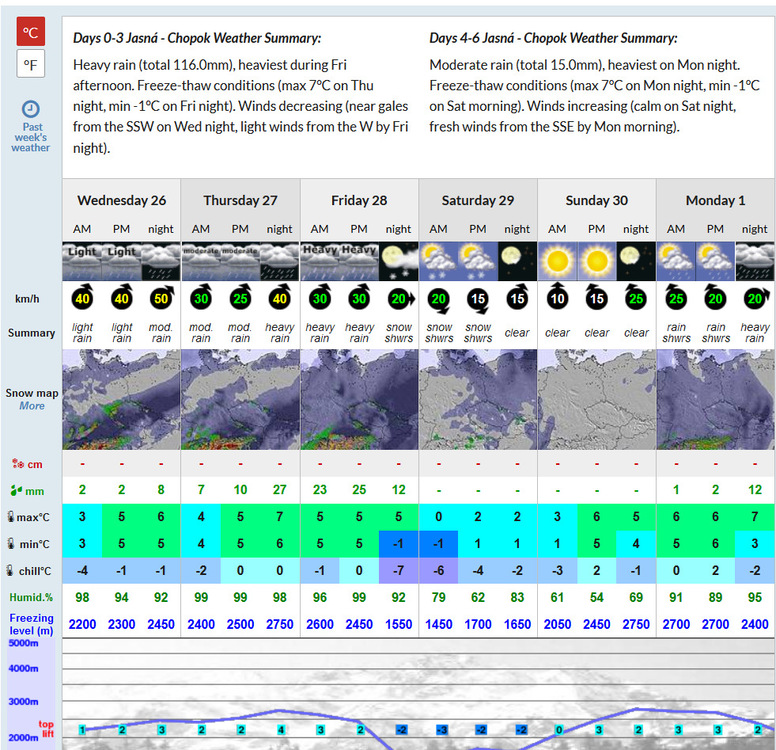Click Friday night 1550 freezing level

398,624
